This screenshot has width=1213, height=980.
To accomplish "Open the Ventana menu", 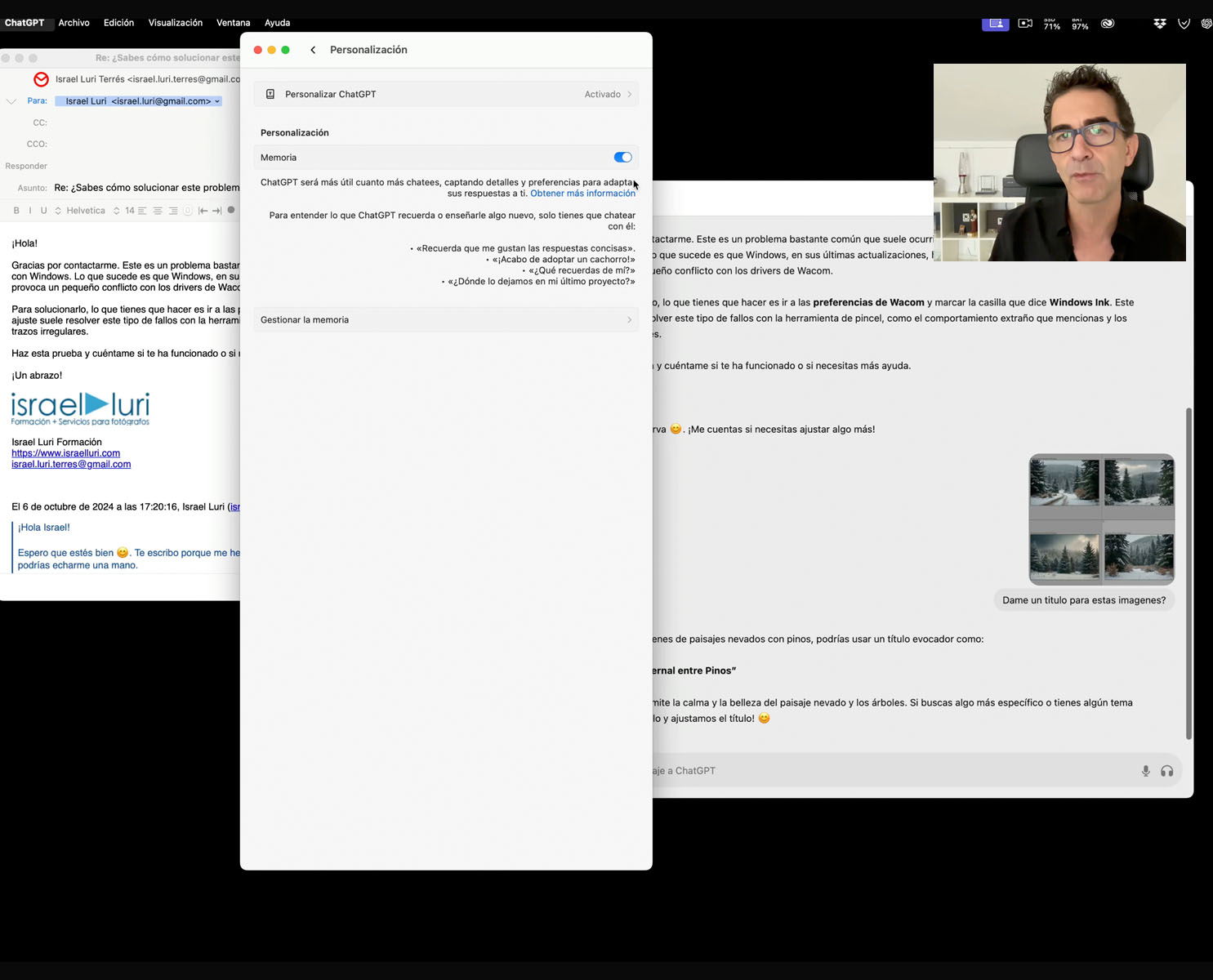I will click(233, 23).
